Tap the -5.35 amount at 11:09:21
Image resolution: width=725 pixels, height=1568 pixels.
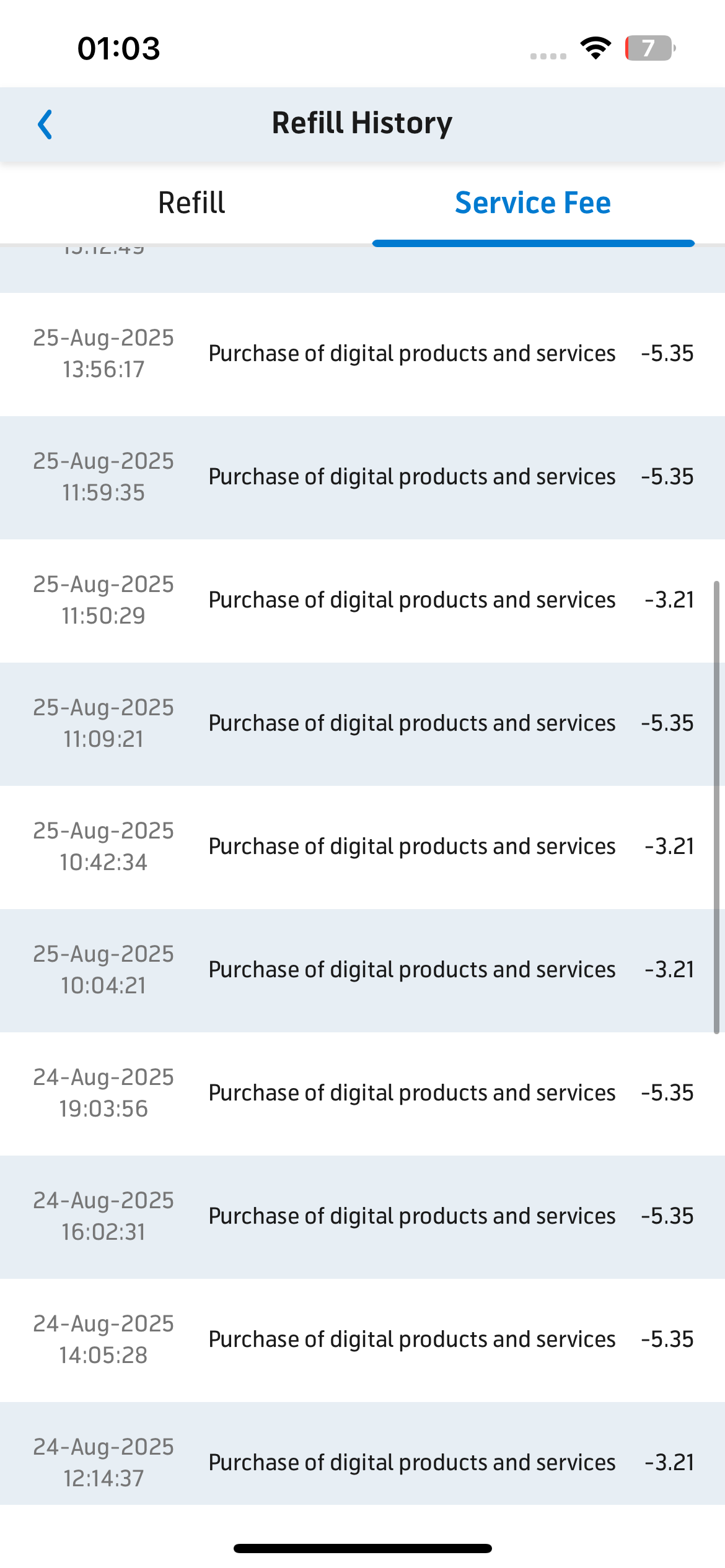coord(667,723)
